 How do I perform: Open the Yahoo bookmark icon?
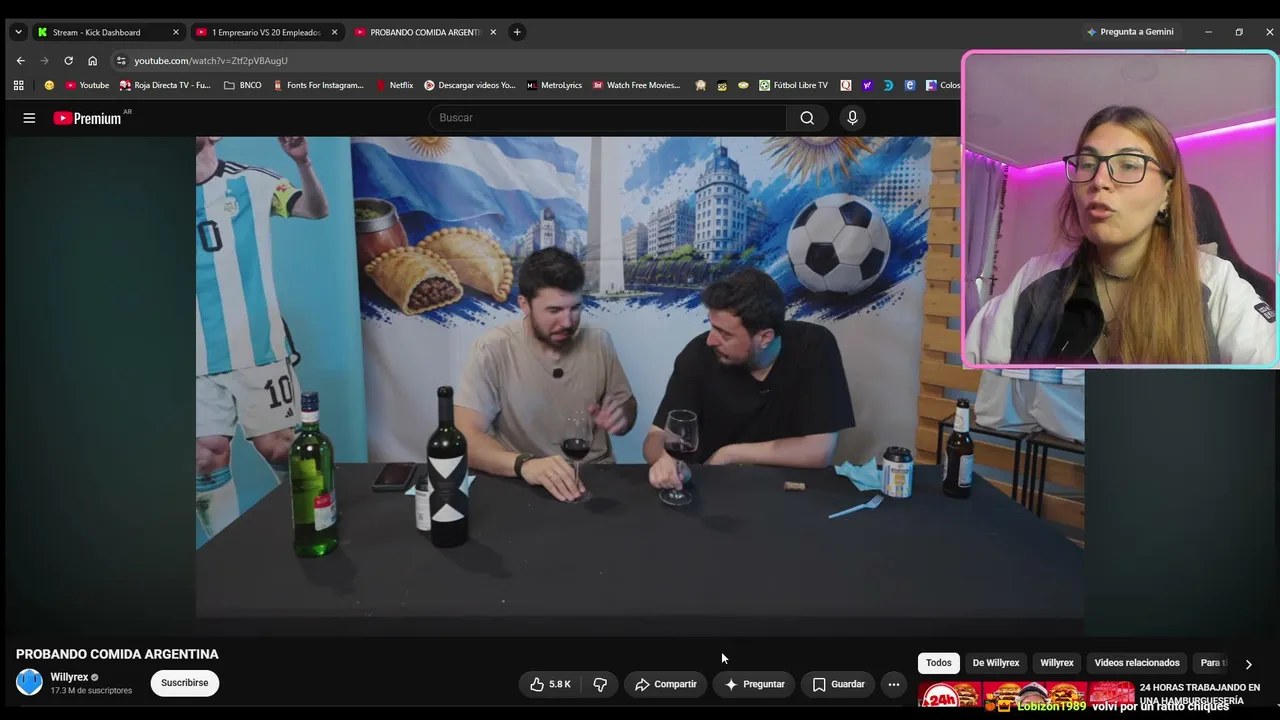coord(867,85)
